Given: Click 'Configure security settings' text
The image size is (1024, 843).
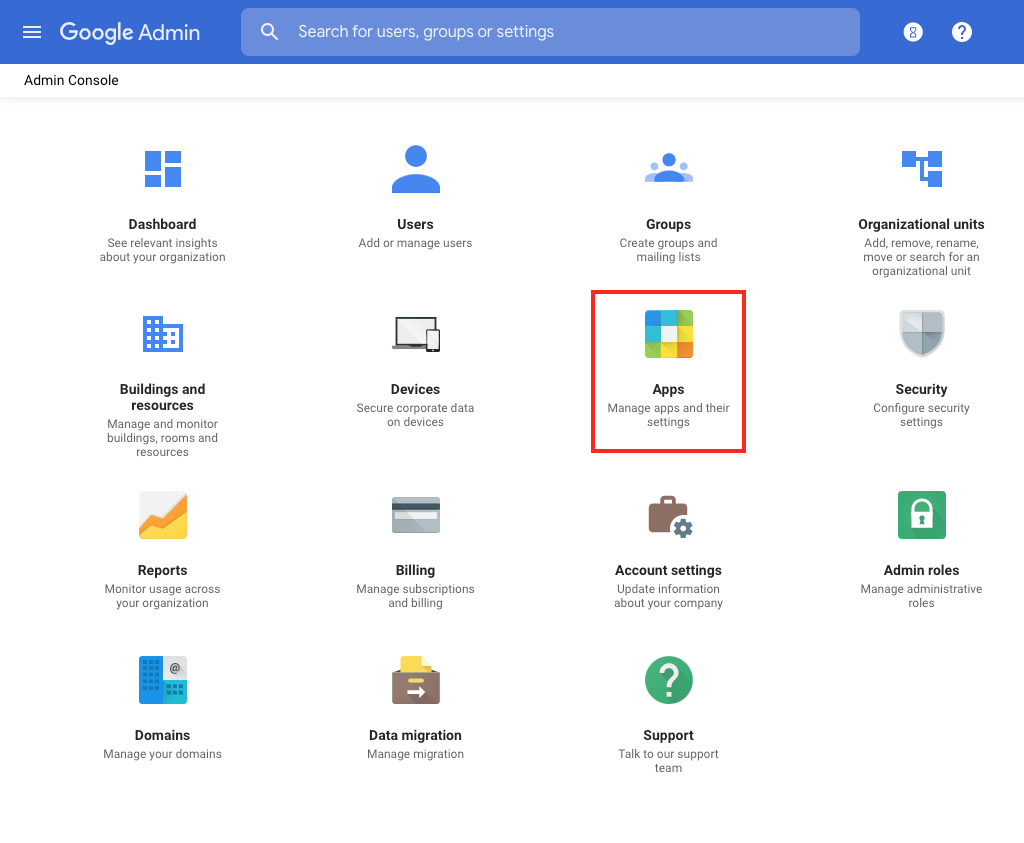Looking at the screenshot, I should click(921, 415).
